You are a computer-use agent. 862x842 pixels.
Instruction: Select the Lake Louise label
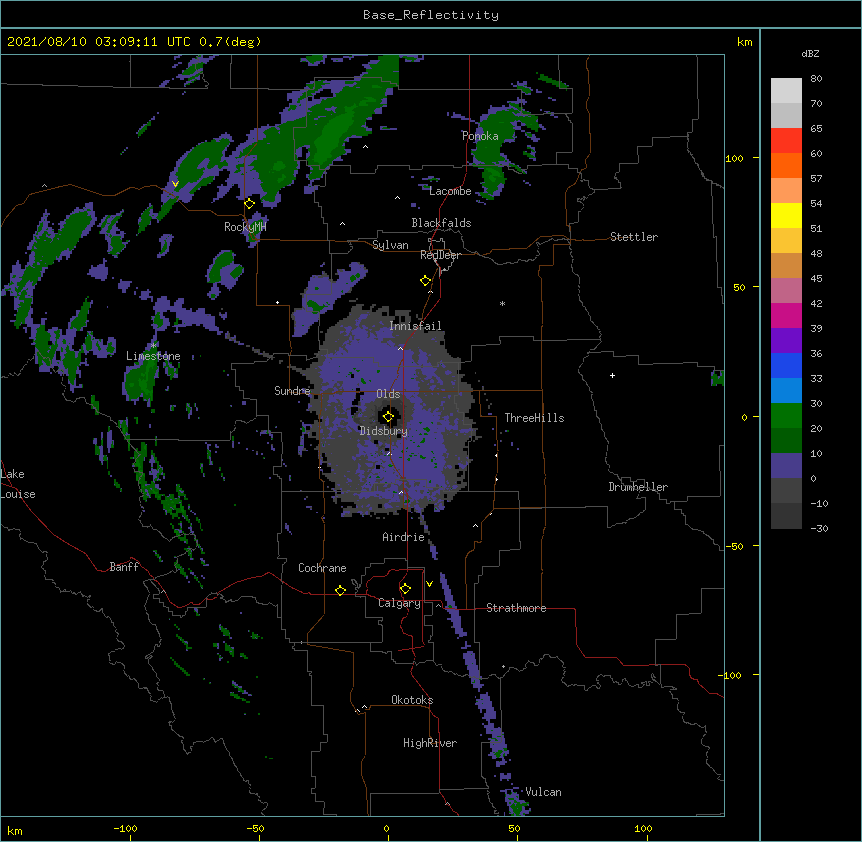(x=18, y=484)
